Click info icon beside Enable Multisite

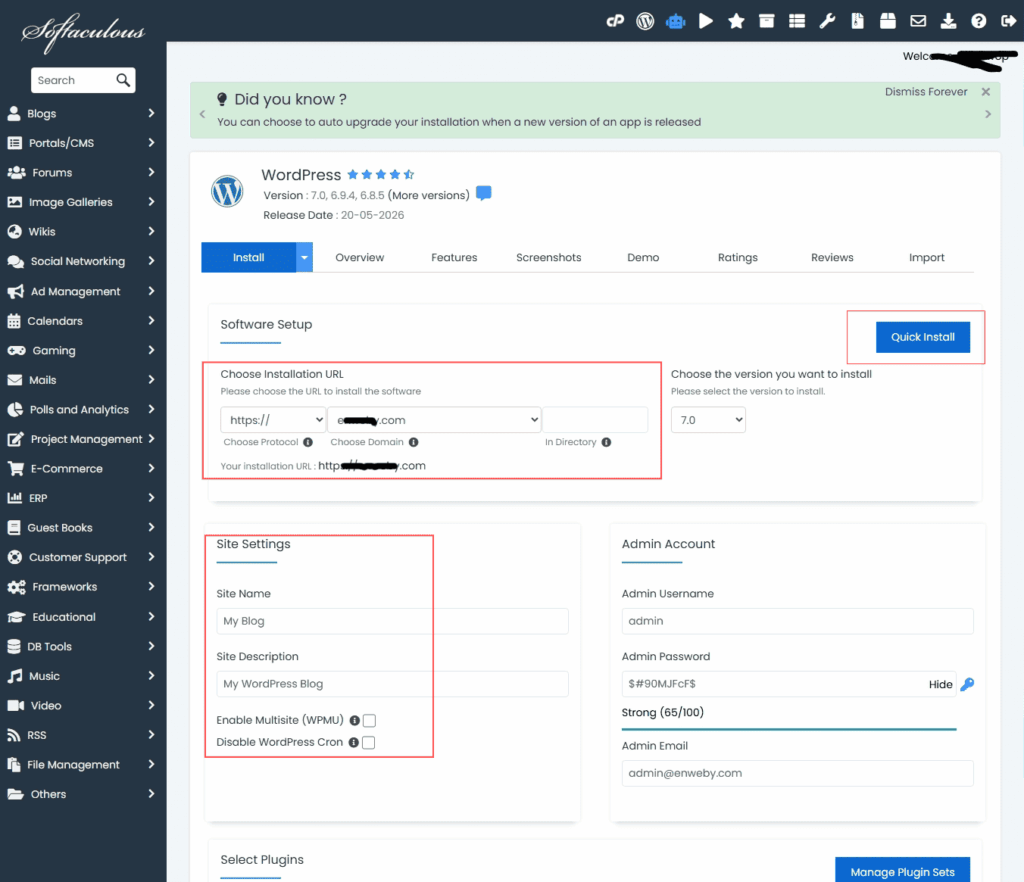354,720
